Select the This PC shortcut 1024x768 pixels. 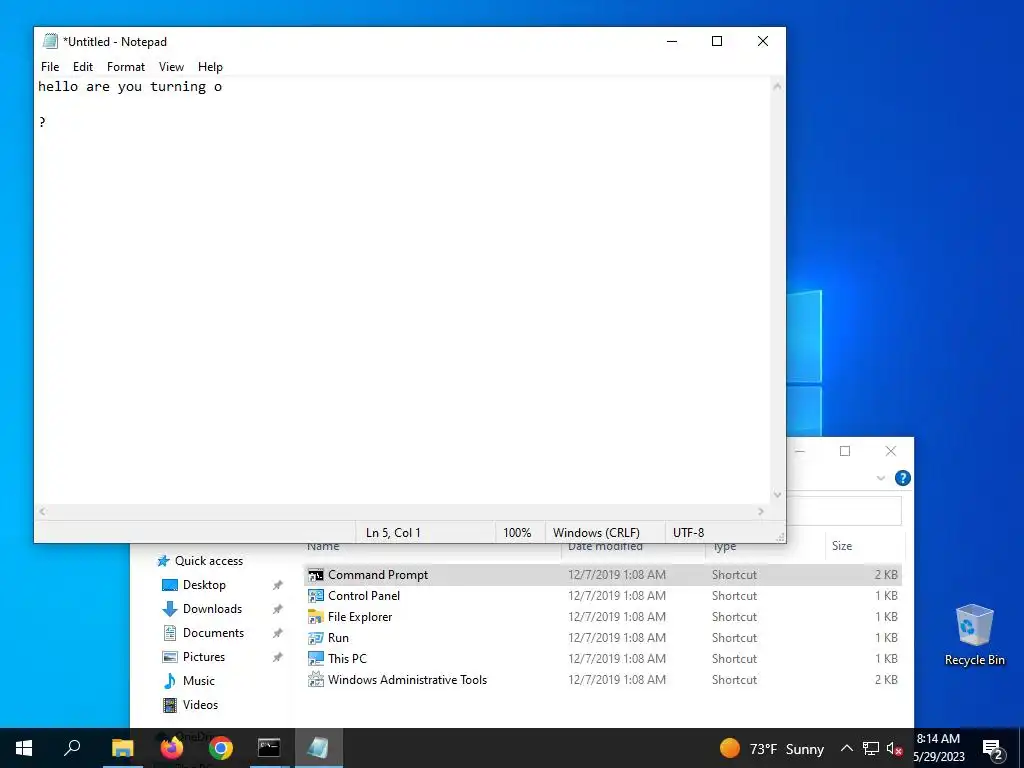tap(603, 658)
